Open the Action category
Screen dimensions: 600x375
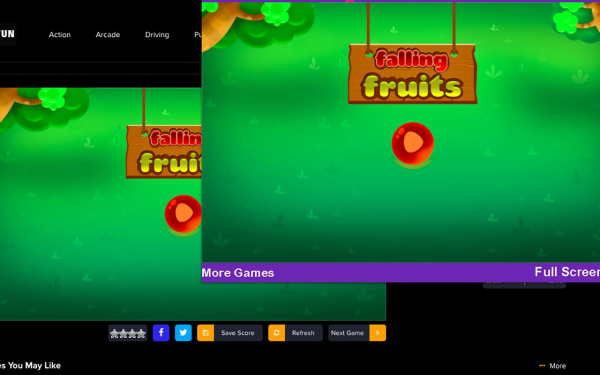(60, 35)
